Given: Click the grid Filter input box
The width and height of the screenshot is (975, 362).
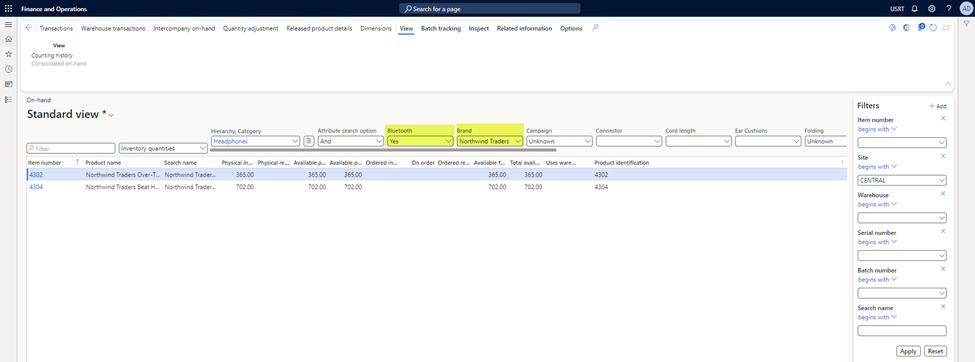Looking at the screenshot, I should [x=71, y=149].
